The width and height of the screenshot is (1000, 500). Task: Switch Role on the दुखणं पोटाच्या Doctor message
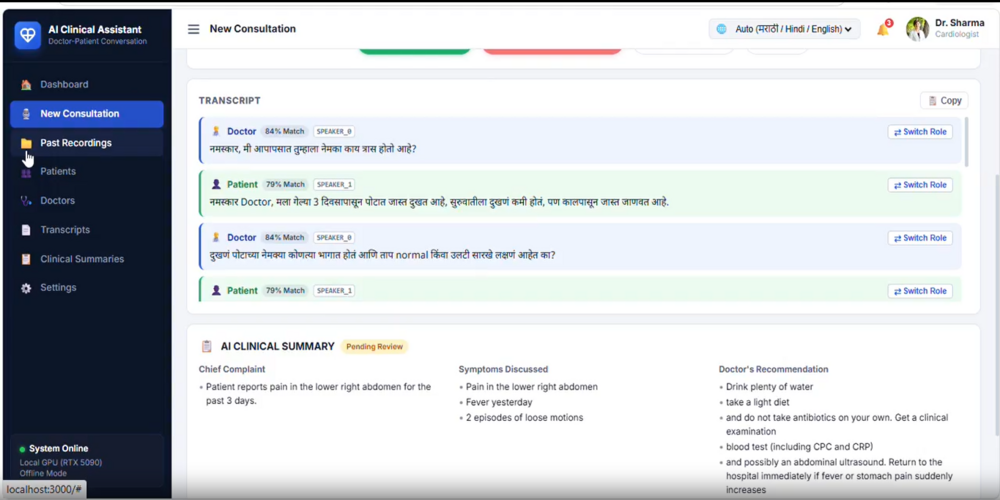(x=920, y=238)
